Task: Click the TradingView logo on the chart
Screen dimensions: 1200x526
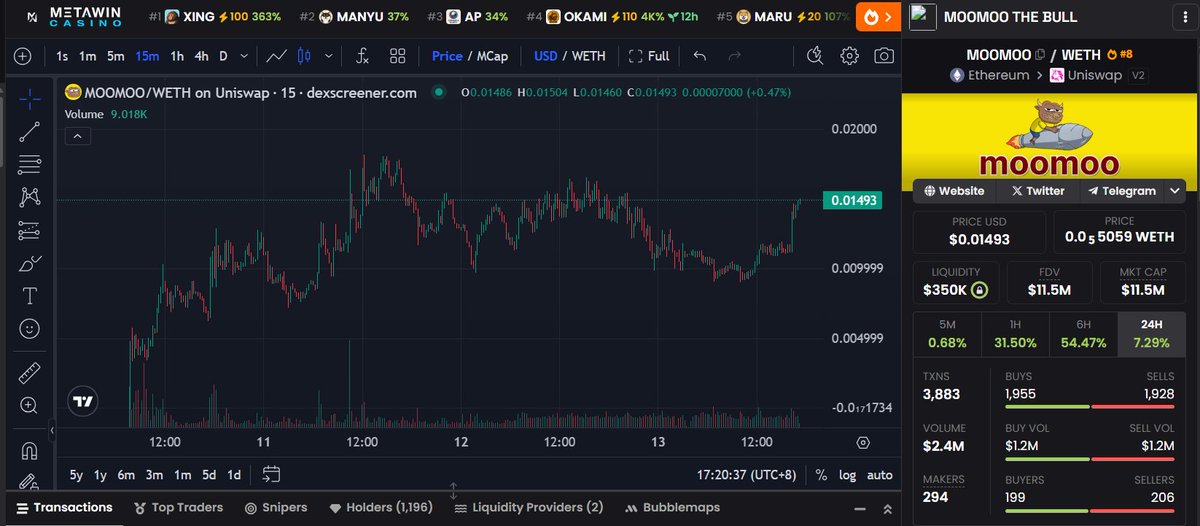Action: click(82, 402)
